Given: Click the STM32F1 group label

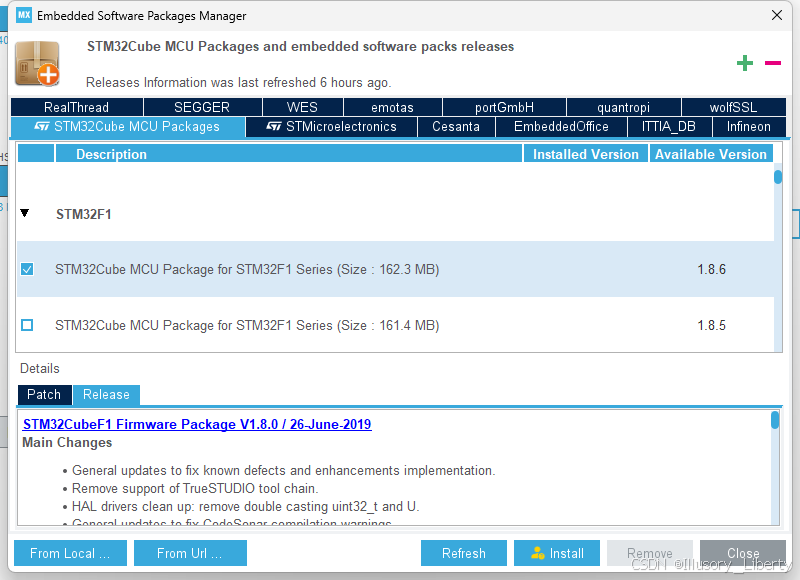Looking at the screenshot, I should 84,214.
